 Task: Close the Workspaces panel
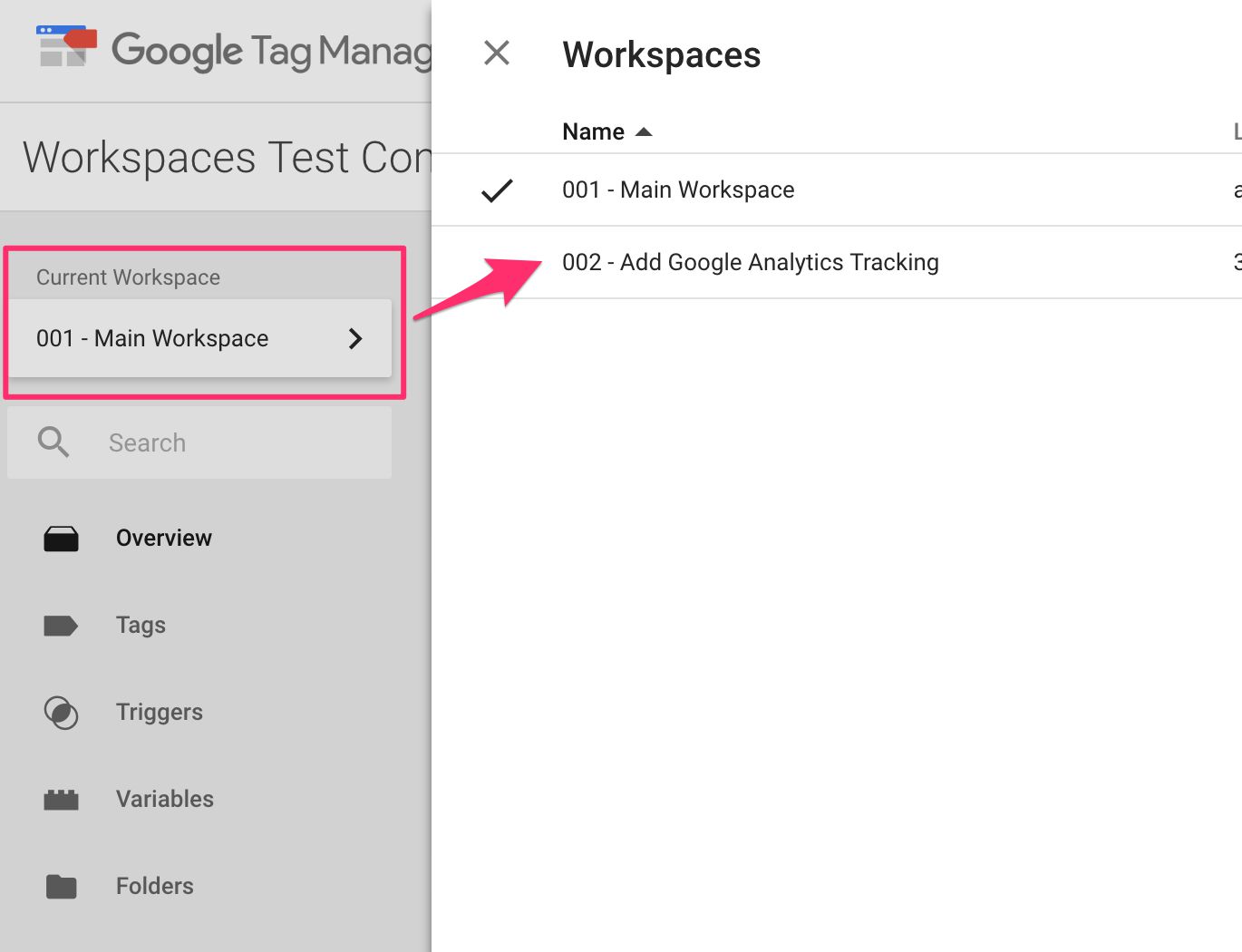click(x=497, y=53)
